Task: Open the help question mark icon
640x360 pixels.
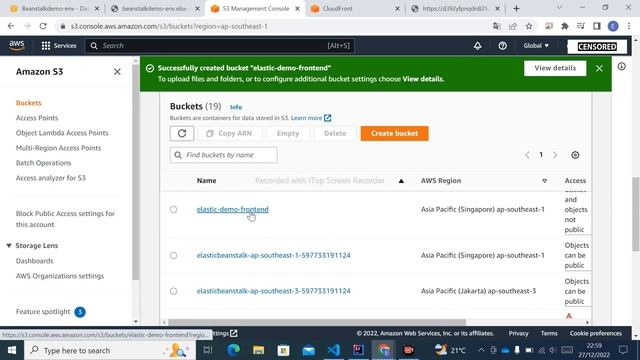Action: (x=502, y=46)
